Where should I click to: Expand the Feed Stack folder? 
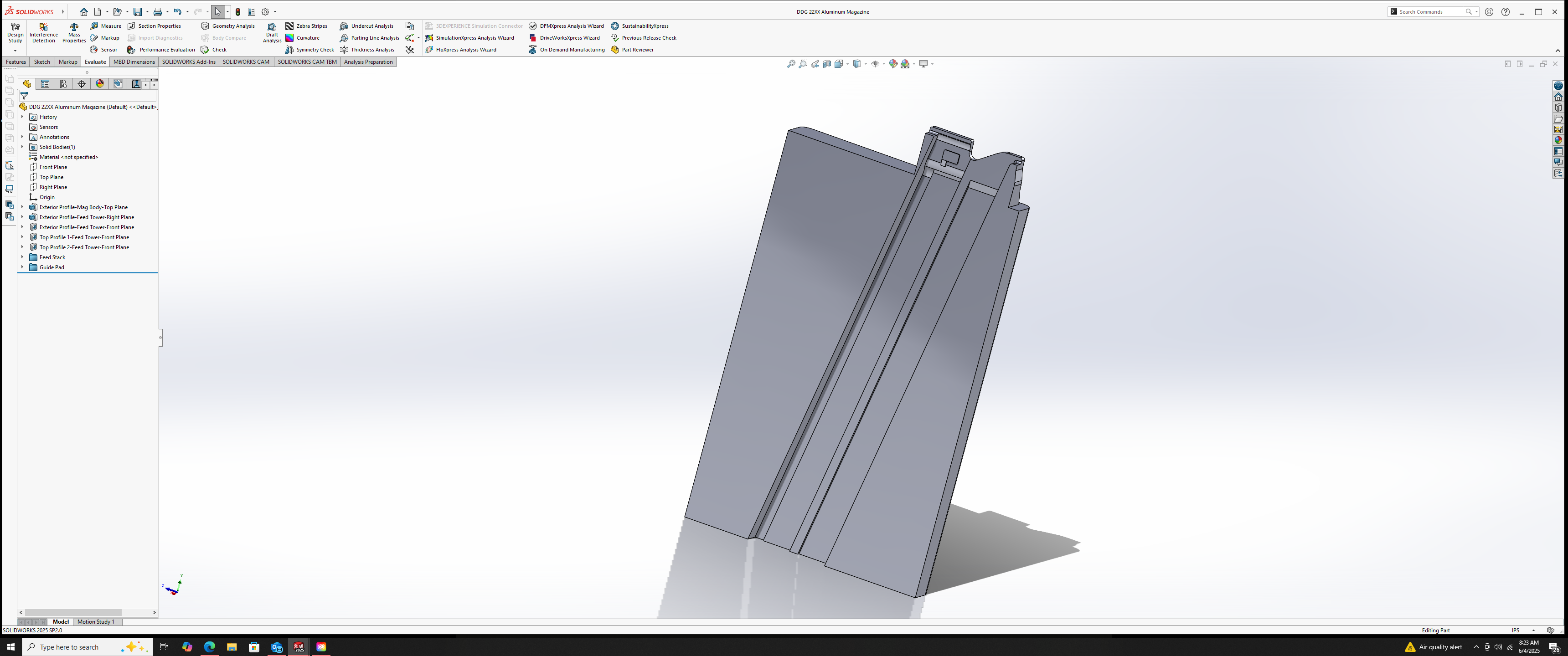22,257
